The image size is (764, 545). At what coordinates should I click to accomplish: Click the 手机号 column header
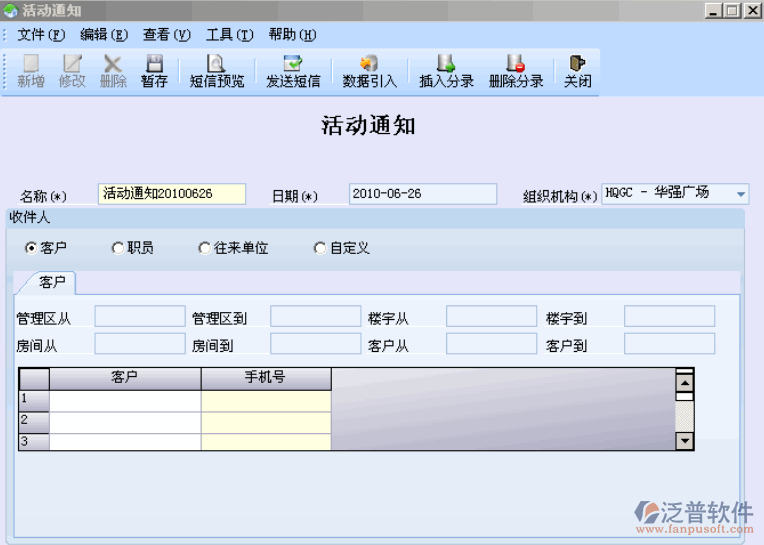point(266,378)
